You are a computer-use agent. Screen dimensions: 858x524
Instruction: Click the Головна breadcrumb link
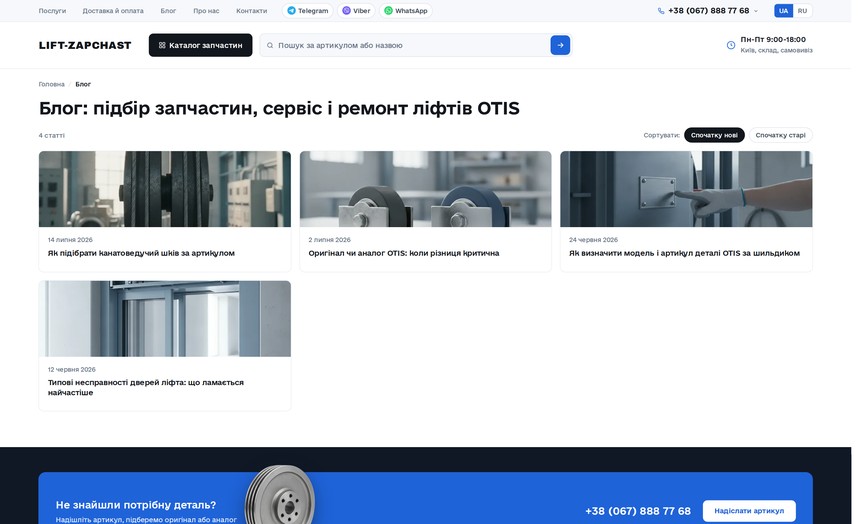pos(51,84)
